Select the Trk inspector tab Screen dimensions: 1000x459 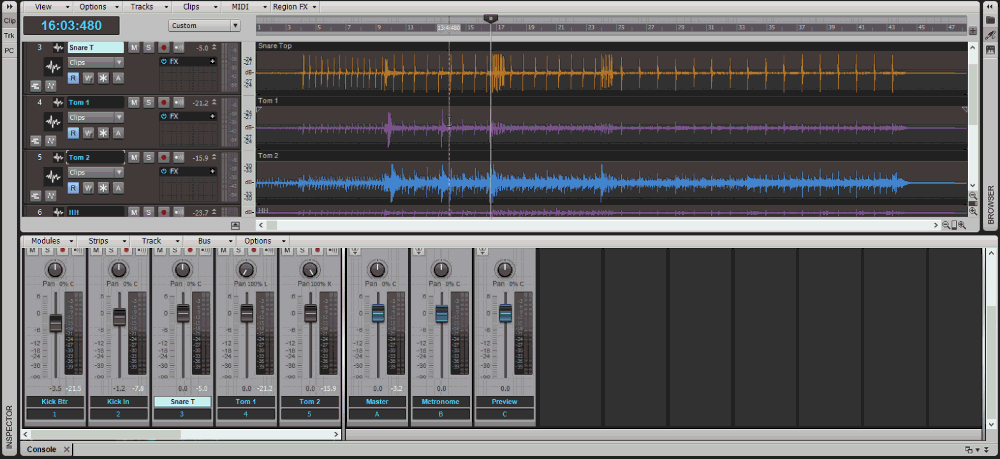(10, 36)
